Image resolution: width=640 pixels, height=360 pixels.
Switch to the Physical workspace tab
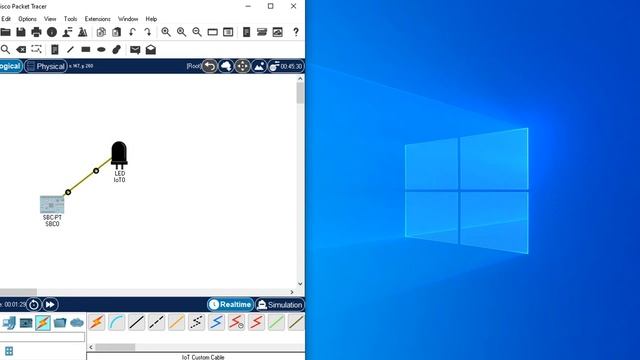click(46, 66)
